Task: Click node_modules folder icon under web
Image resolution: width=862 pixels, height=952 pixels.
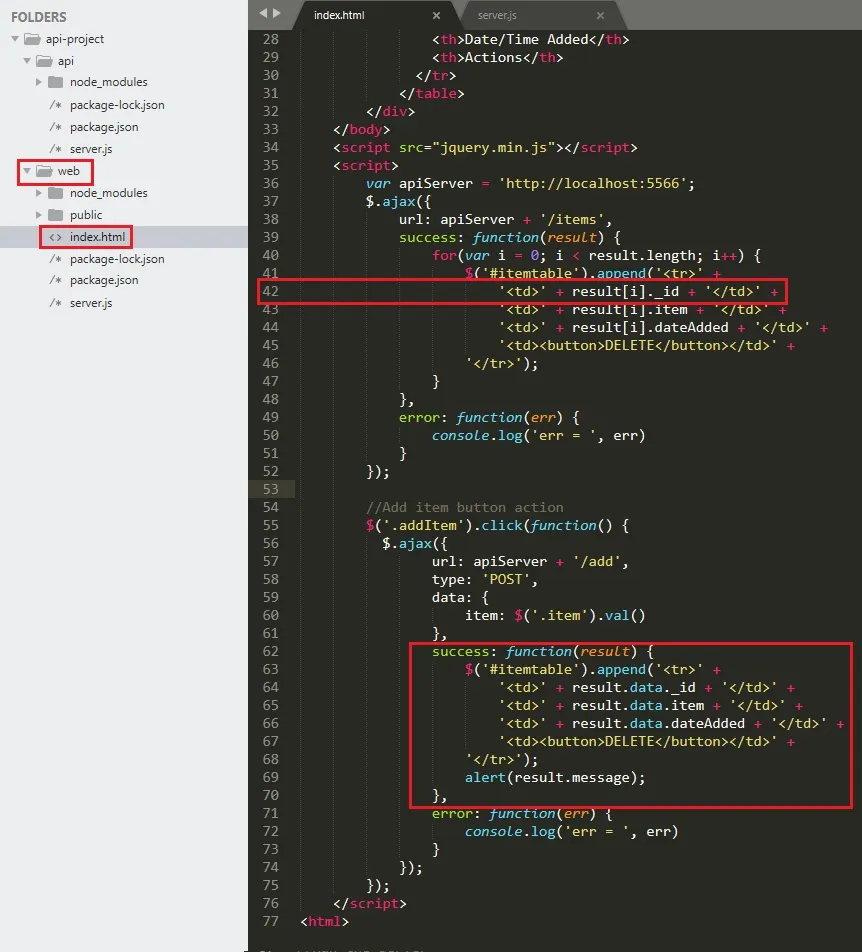Action: tap(56, 193)
